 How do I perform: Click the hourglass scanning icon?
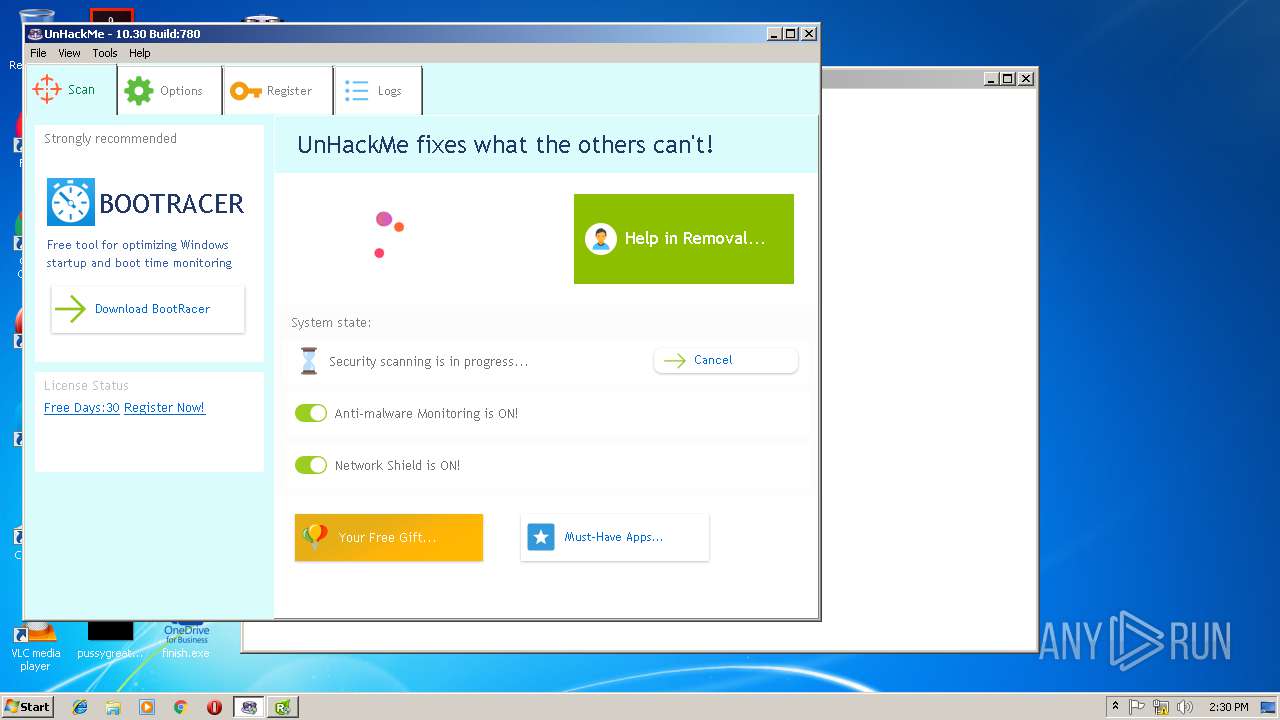click(x=309, y=361)
